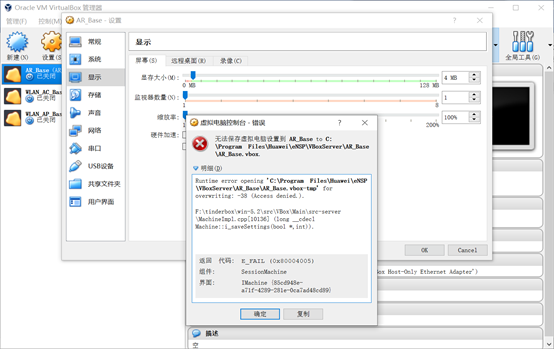The image size is (554, 363).
Task: Select 串口 serial port settings category
Action: pyautogui.click(x=95, y=148)
